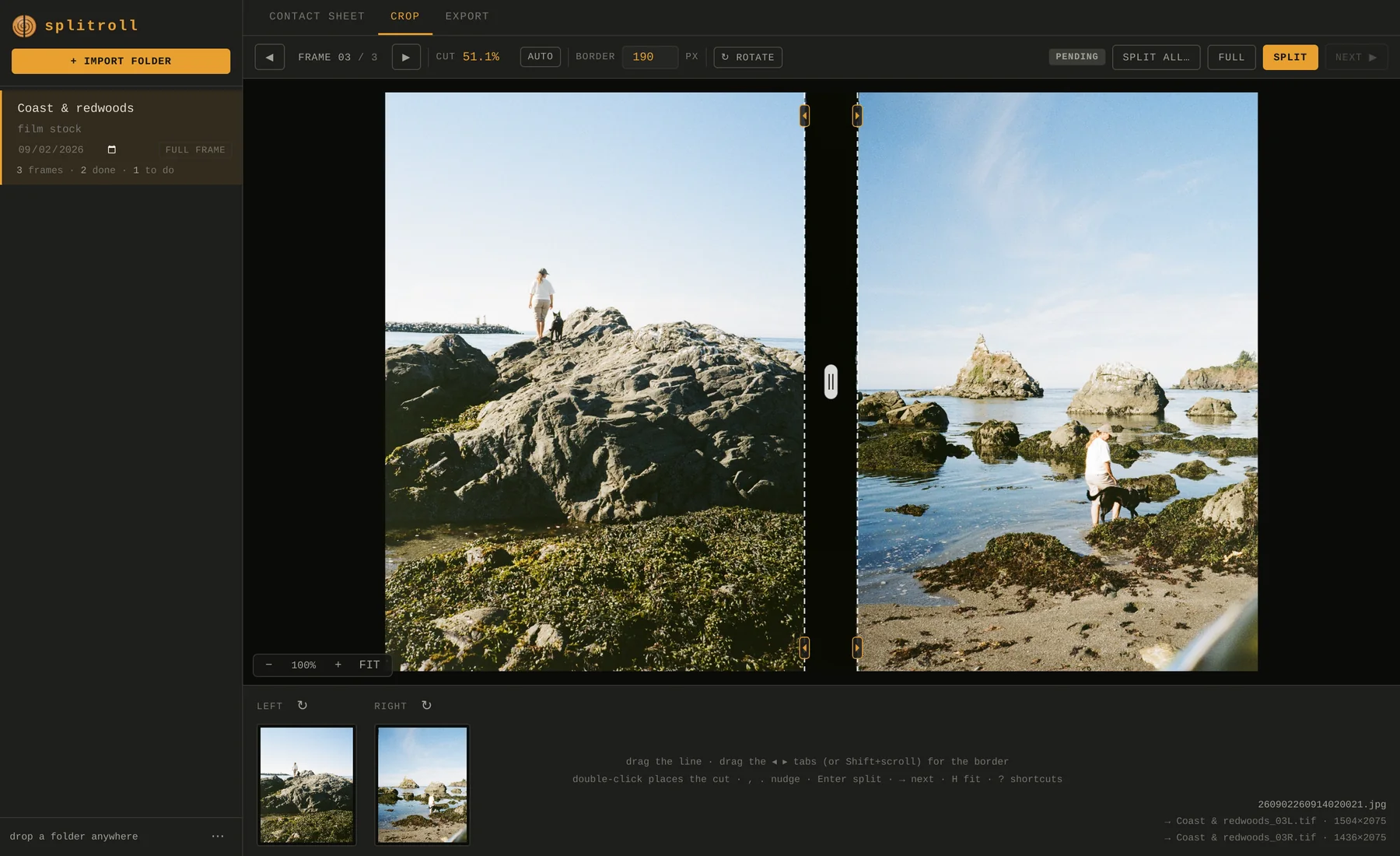Select the RIGHT half preview thumbnail
The image size is (1400, 856).
point(422,785)
